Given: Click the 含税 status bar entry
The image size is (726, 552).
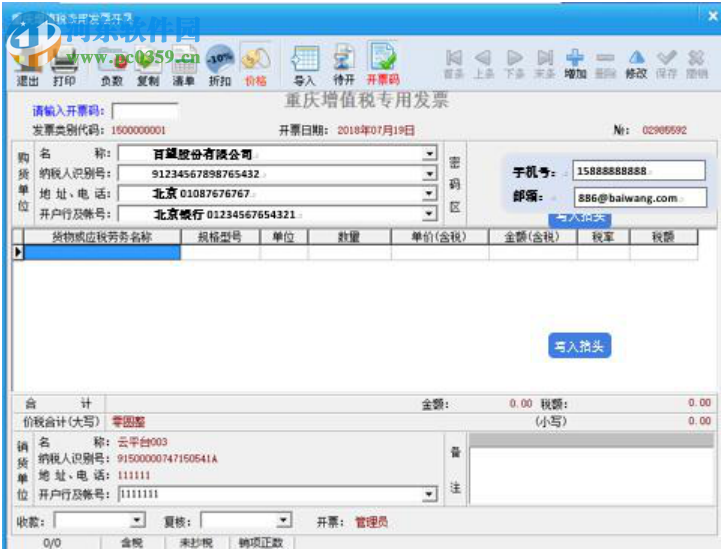Looking at the screenshot, I should (132, 542).
